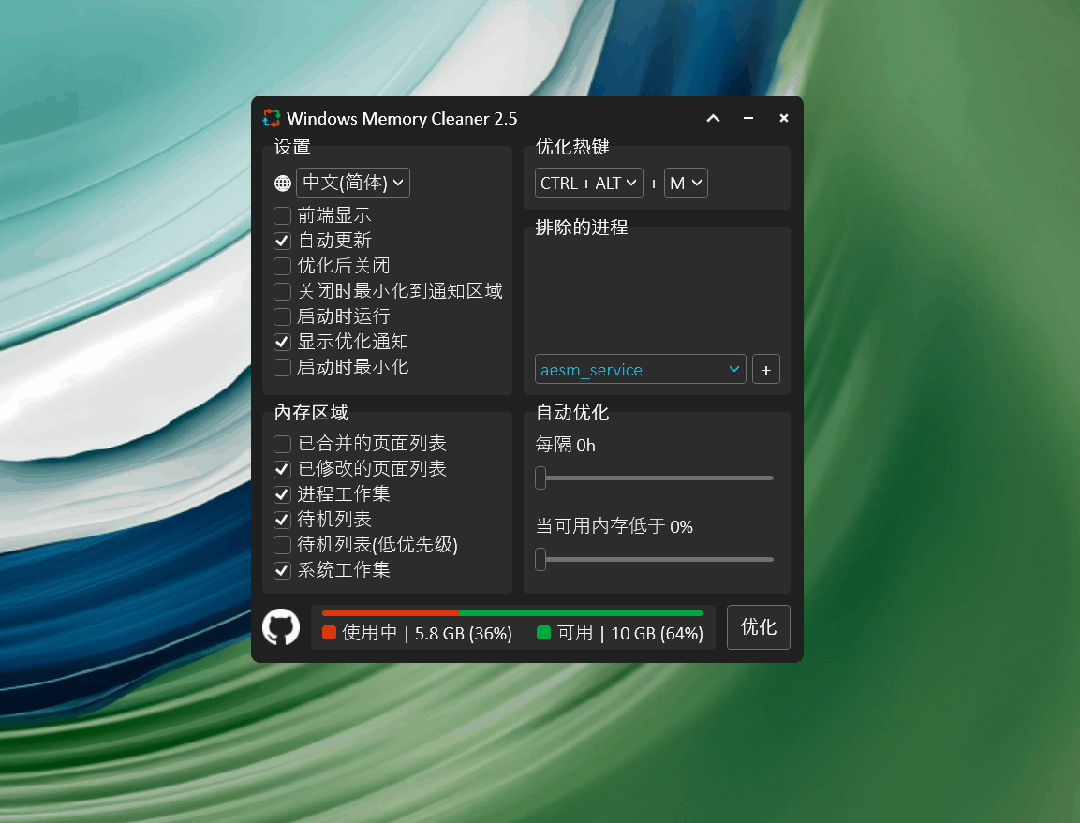Click the globe language icon
Image resolution: width=1080 pixels, height=823 pixels.
coord(282,183)
